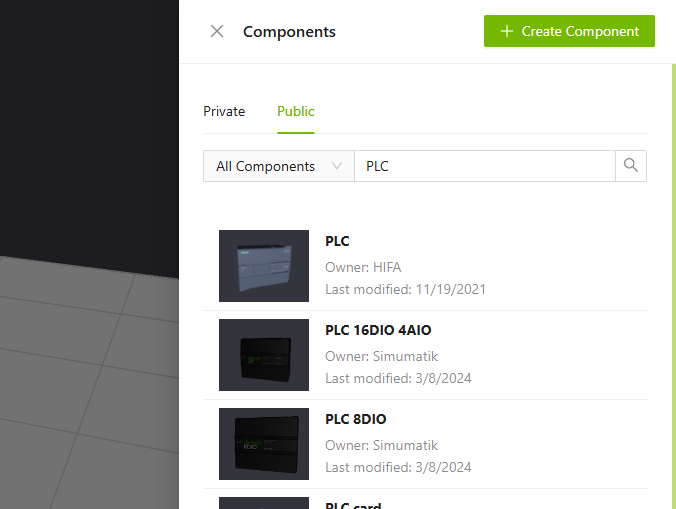The image size is (676, 509).
Task: Select the Public tab
Action: pyautogui.click(x=296, y=111)
